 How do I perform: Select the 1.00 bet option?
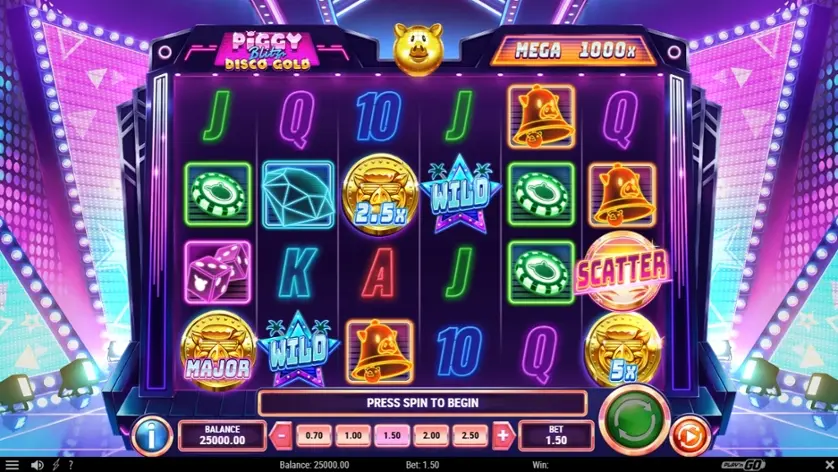tap(353, 436)
